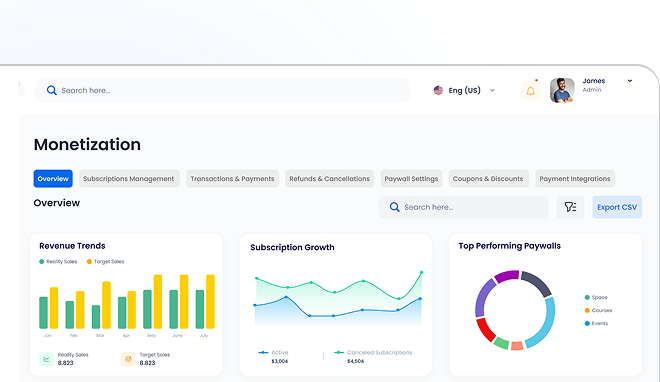The height and width of the screenshot is (382, 660).
Task: Click the Subscription Growth title
Action: point(292,247)
